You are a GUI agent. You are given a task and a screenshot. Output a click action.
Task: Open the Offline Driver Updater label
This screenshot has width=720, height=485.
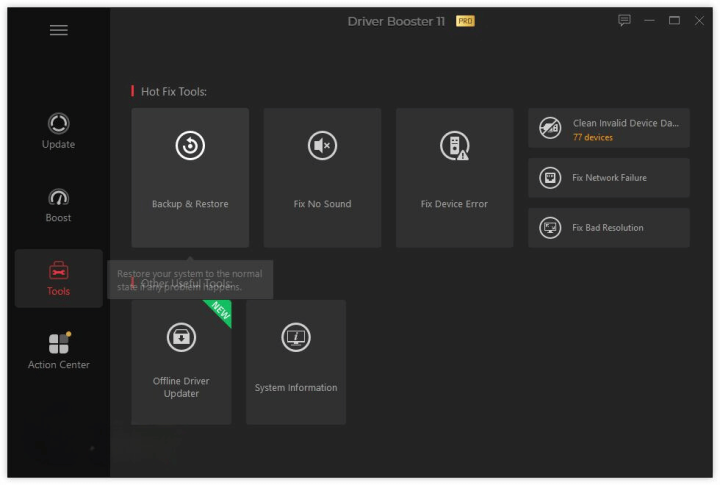(x=181, y=387)
